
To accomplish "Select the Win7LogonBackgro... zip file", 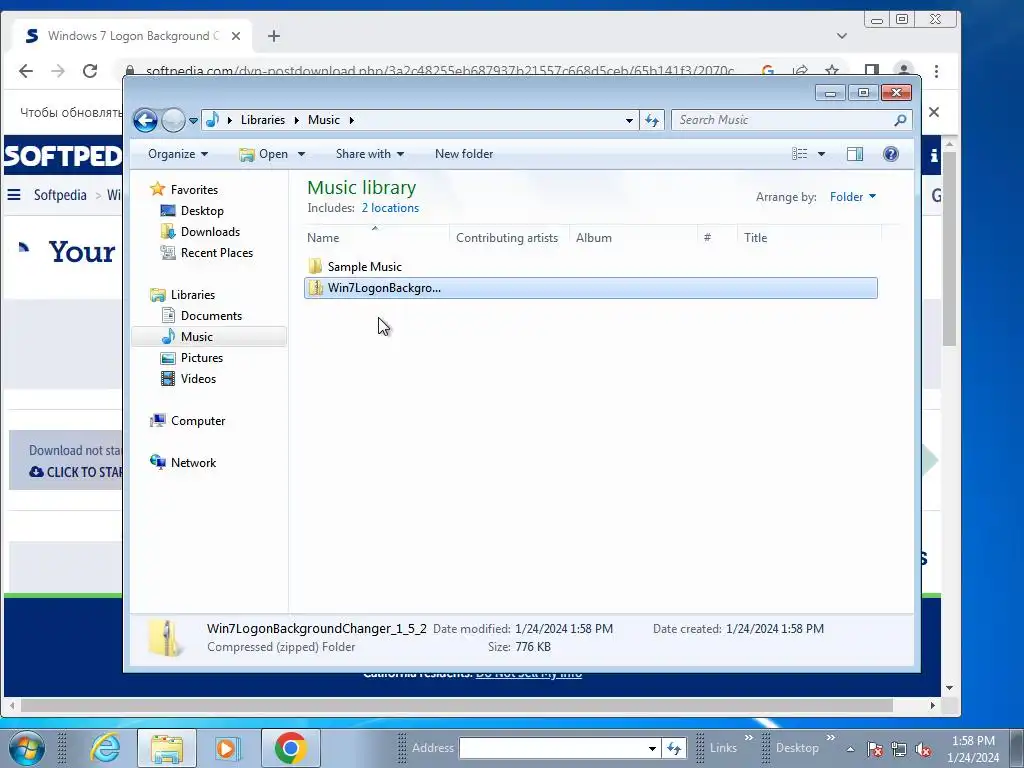I will tap(590, 288).
